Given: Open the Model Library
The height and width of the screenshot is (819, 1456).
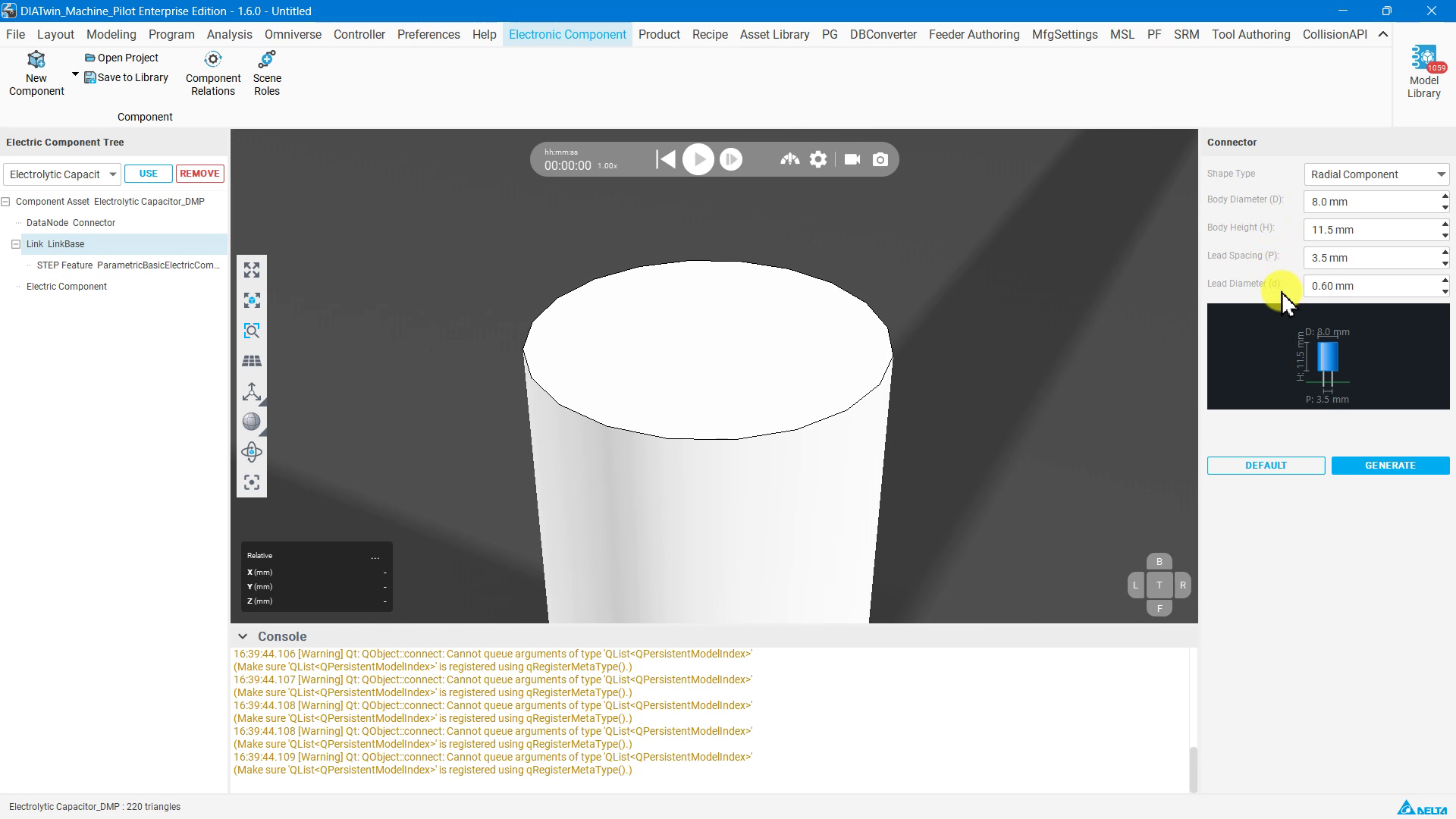Looking at the screenshot, I should tap(1423, 72).
